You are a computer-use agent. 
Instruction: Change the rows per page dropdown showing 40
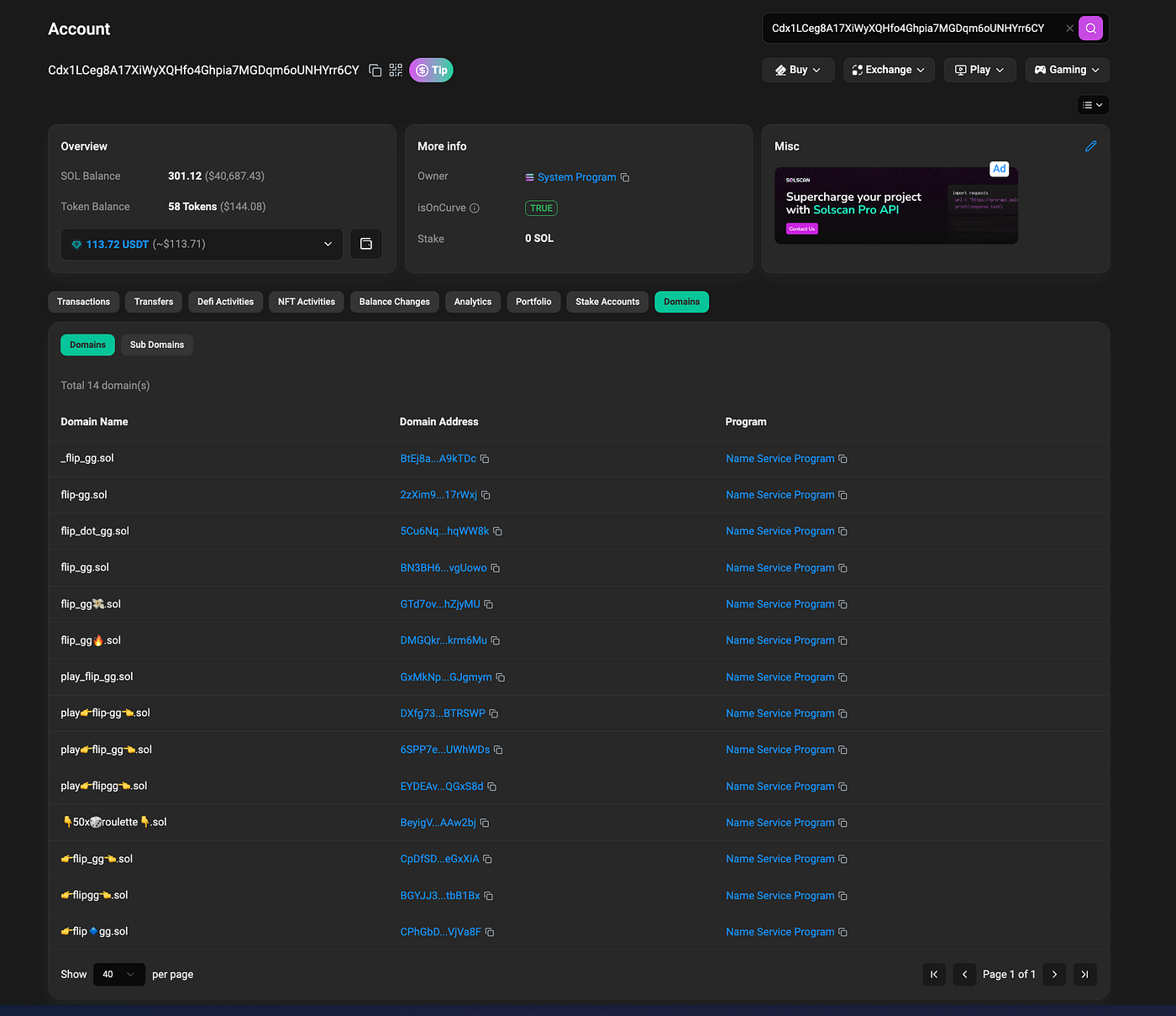pos(118,975)
